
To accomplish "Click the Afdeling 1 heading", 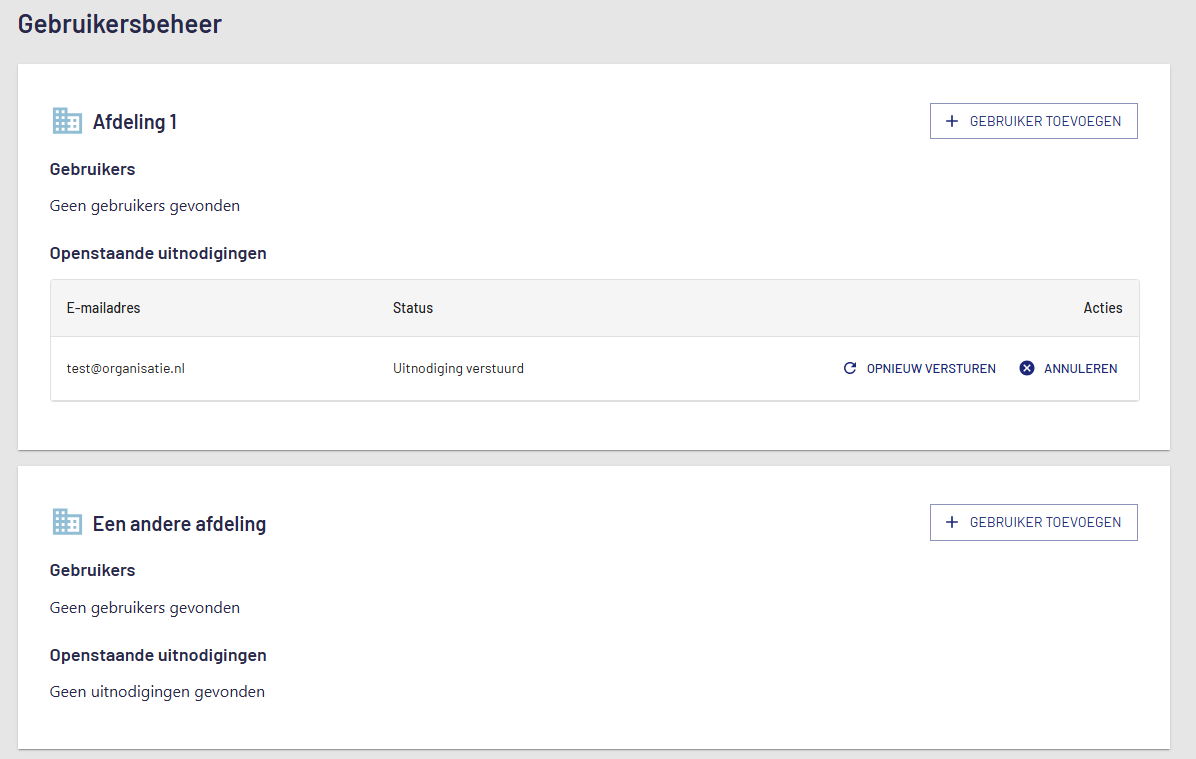I will pos(135,122).
